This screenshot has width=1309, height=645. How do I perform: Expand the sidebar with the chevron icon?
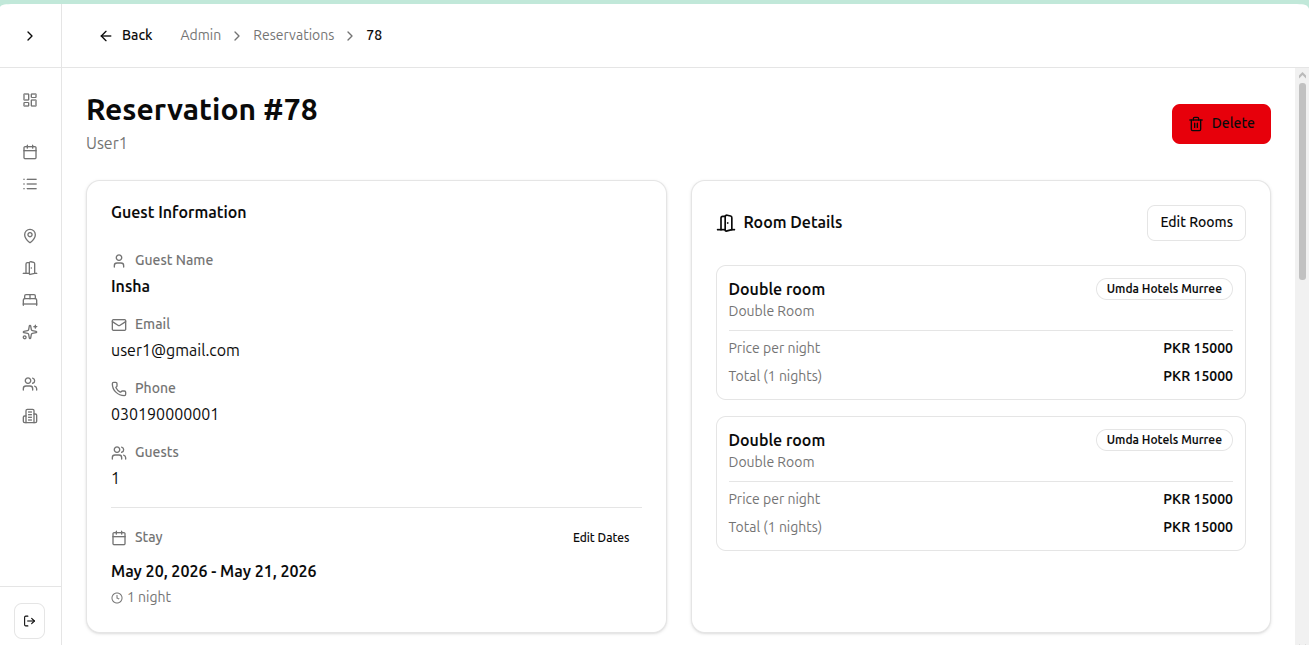tap(30, 36)
